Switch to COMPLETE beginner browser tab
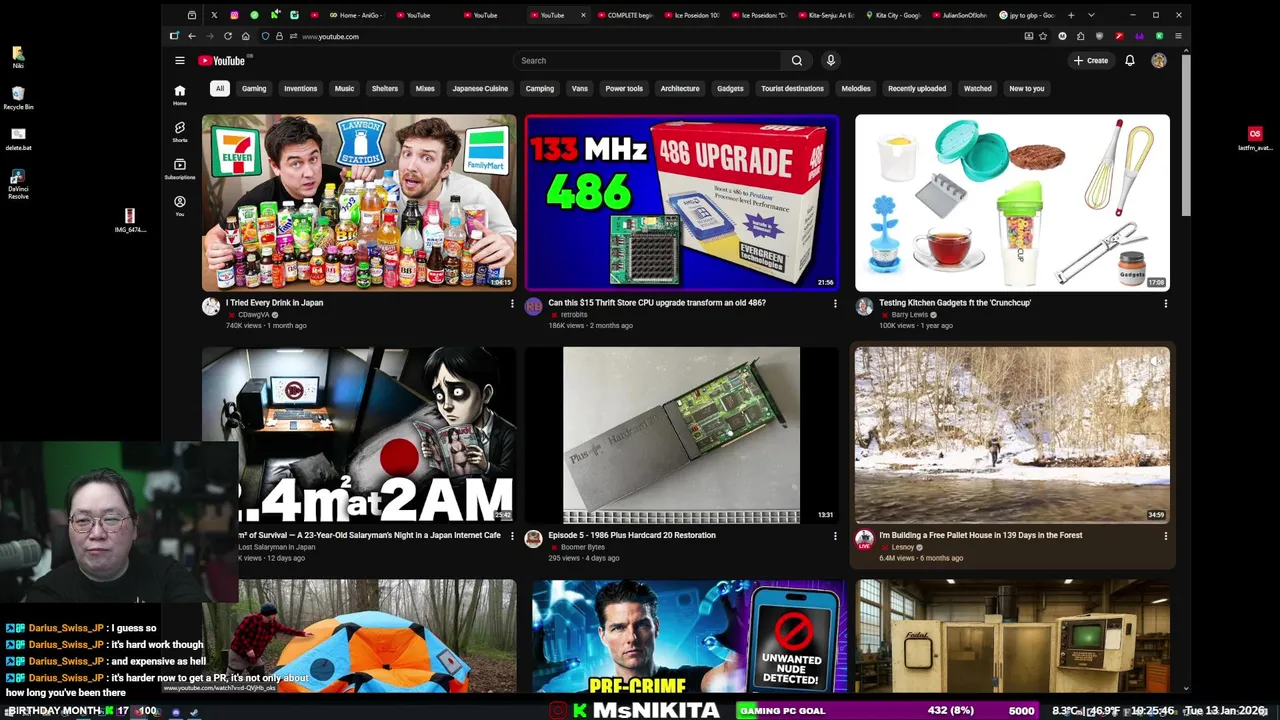 (624, 15)
